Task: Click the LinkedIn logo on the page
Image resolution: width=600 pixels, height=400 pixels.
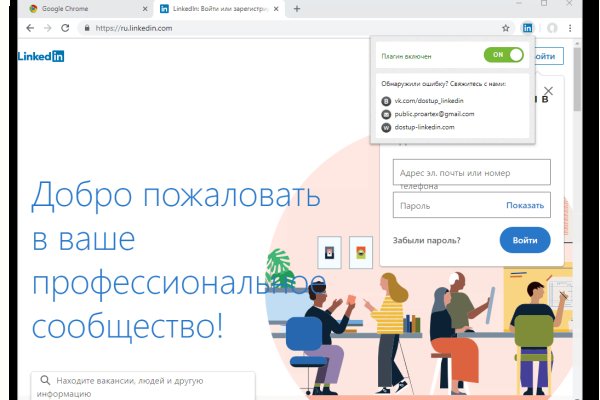Action: pyautogui.click(x=41, y=57)
